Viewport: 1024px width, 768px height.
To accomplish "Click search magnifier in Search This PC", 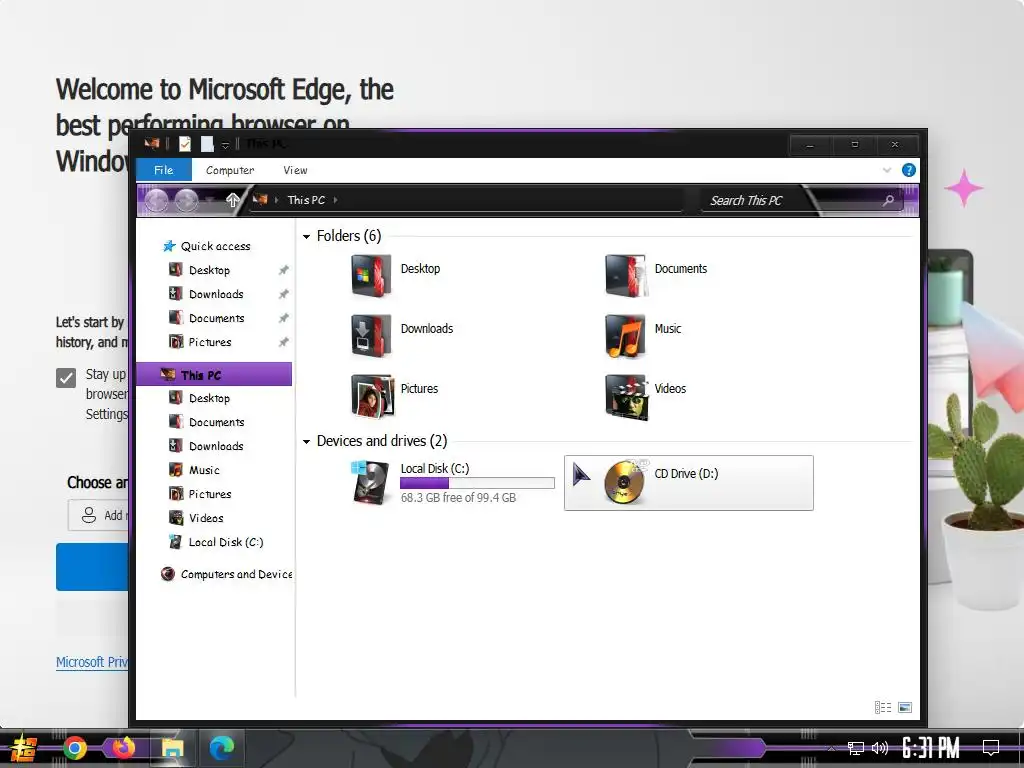I will coord(888,200).
